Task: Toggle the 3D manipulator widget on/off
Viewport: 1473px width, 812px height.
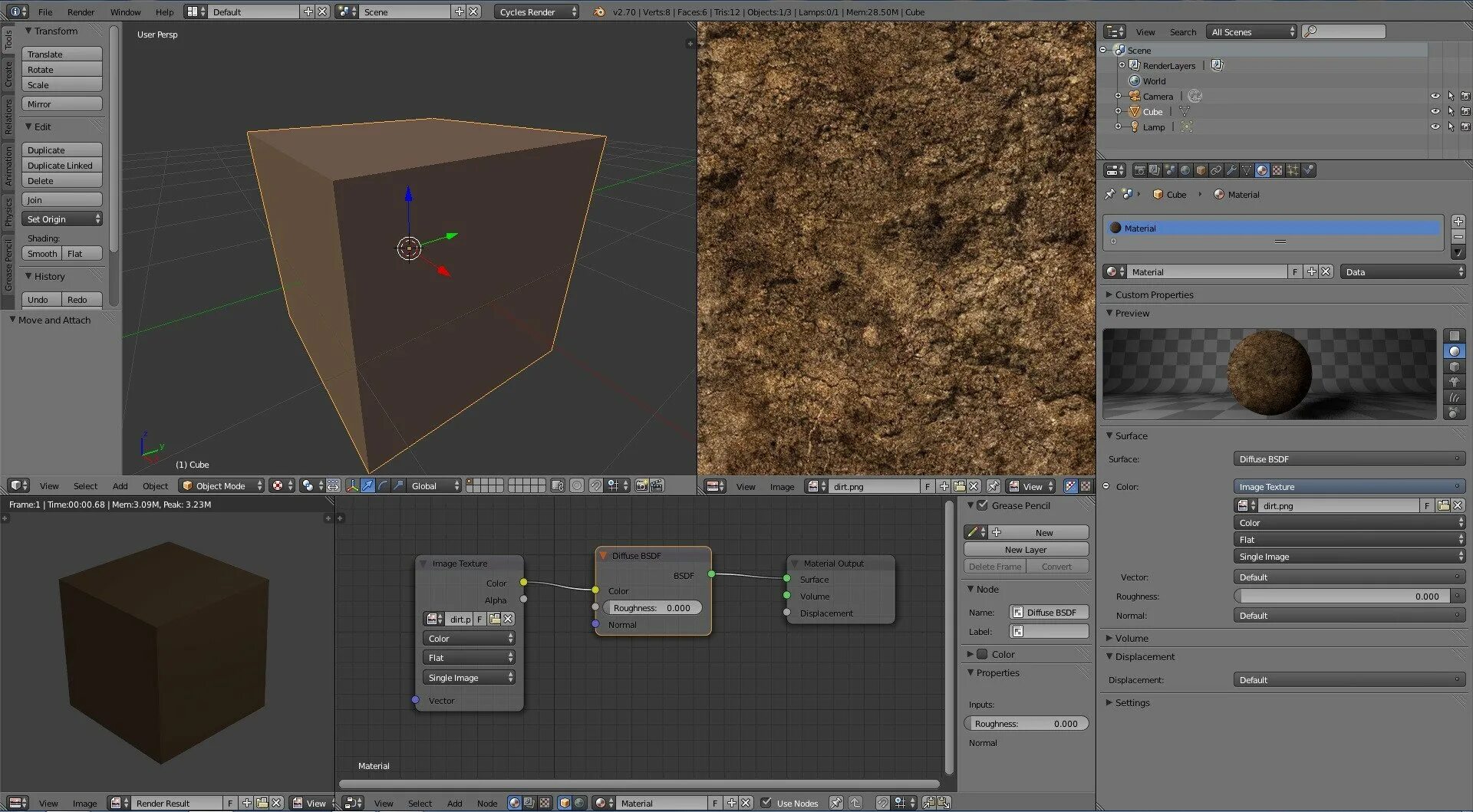Action: 352,485
